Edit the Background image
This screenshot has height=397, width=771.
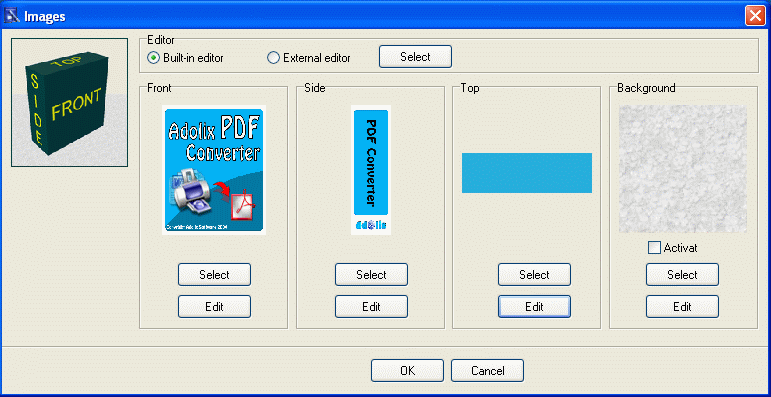tap(682, 306)
